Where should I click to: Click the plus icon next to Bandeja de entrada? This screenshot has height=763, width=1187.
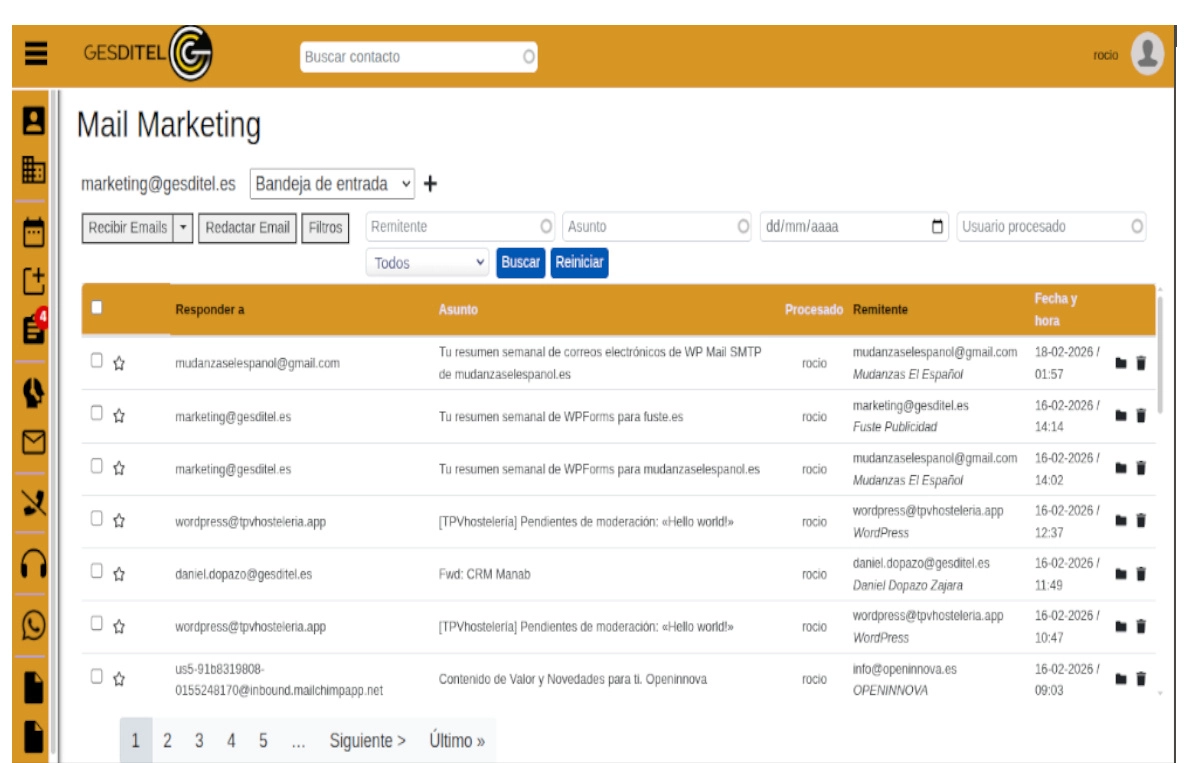[431, 184]
